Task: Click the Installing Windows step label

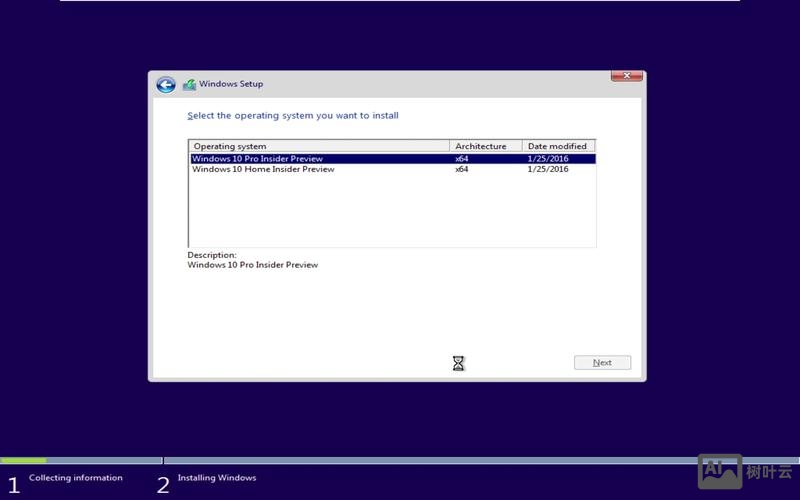Action: 217,478
